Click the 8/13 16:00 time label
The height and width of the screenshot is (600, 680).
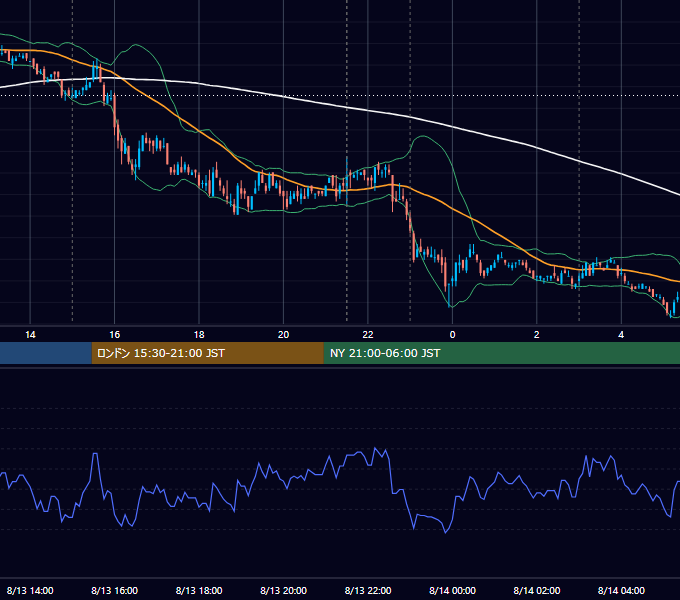[x=114, y=590]
